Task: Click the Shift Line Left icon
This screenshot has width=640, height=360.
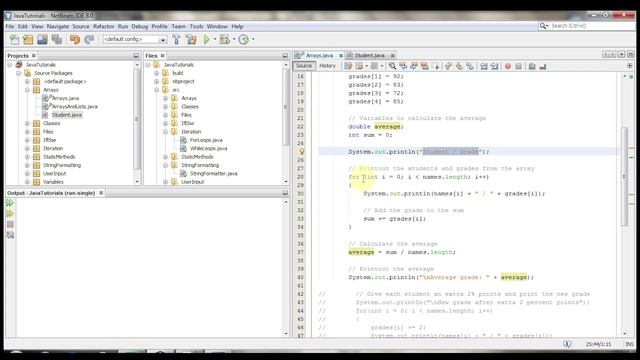Action: coord(484,66)
